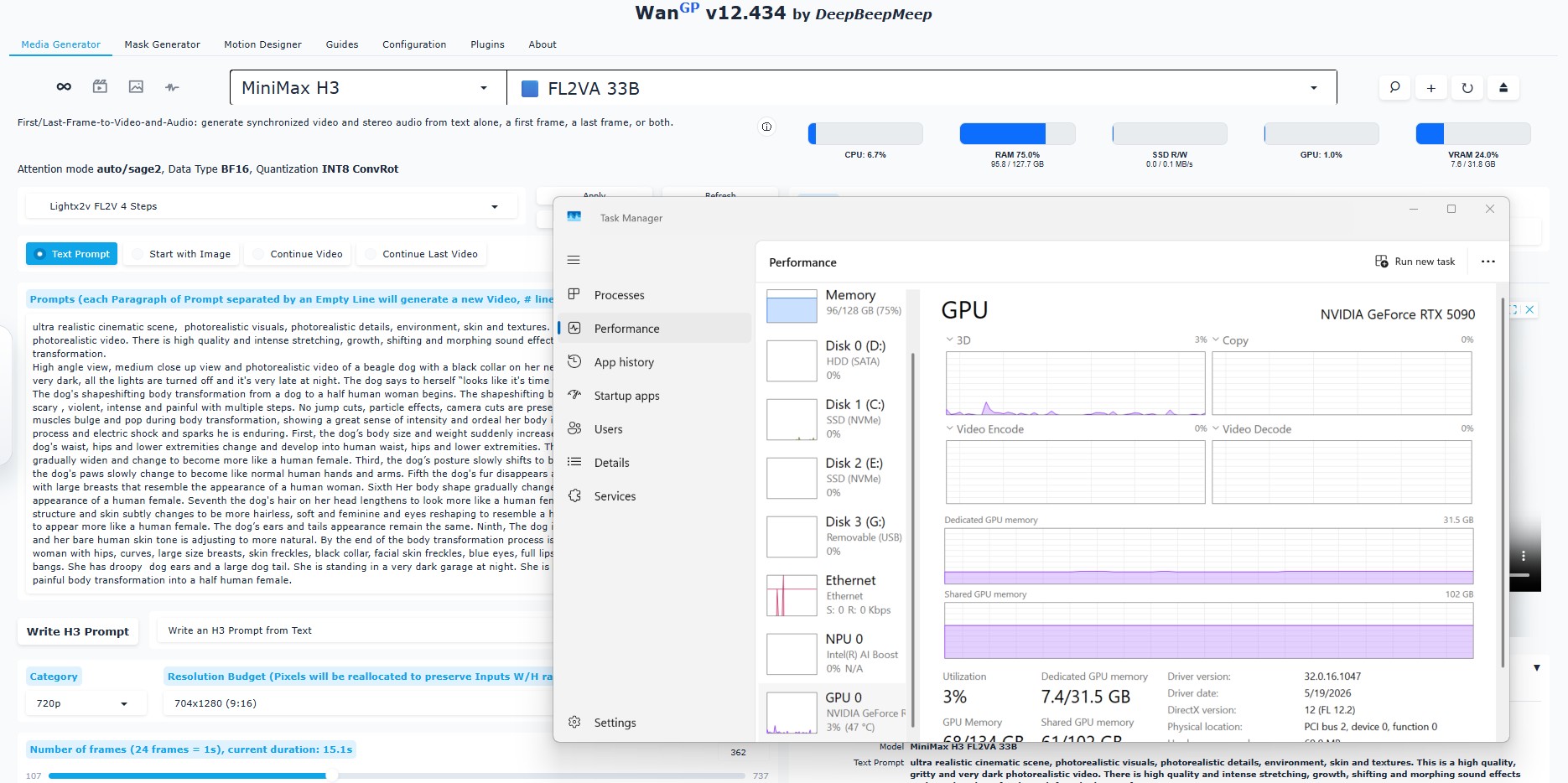Click the driver version value 32.0.16.1047
1568x783 pixels.
(1332, 677)
